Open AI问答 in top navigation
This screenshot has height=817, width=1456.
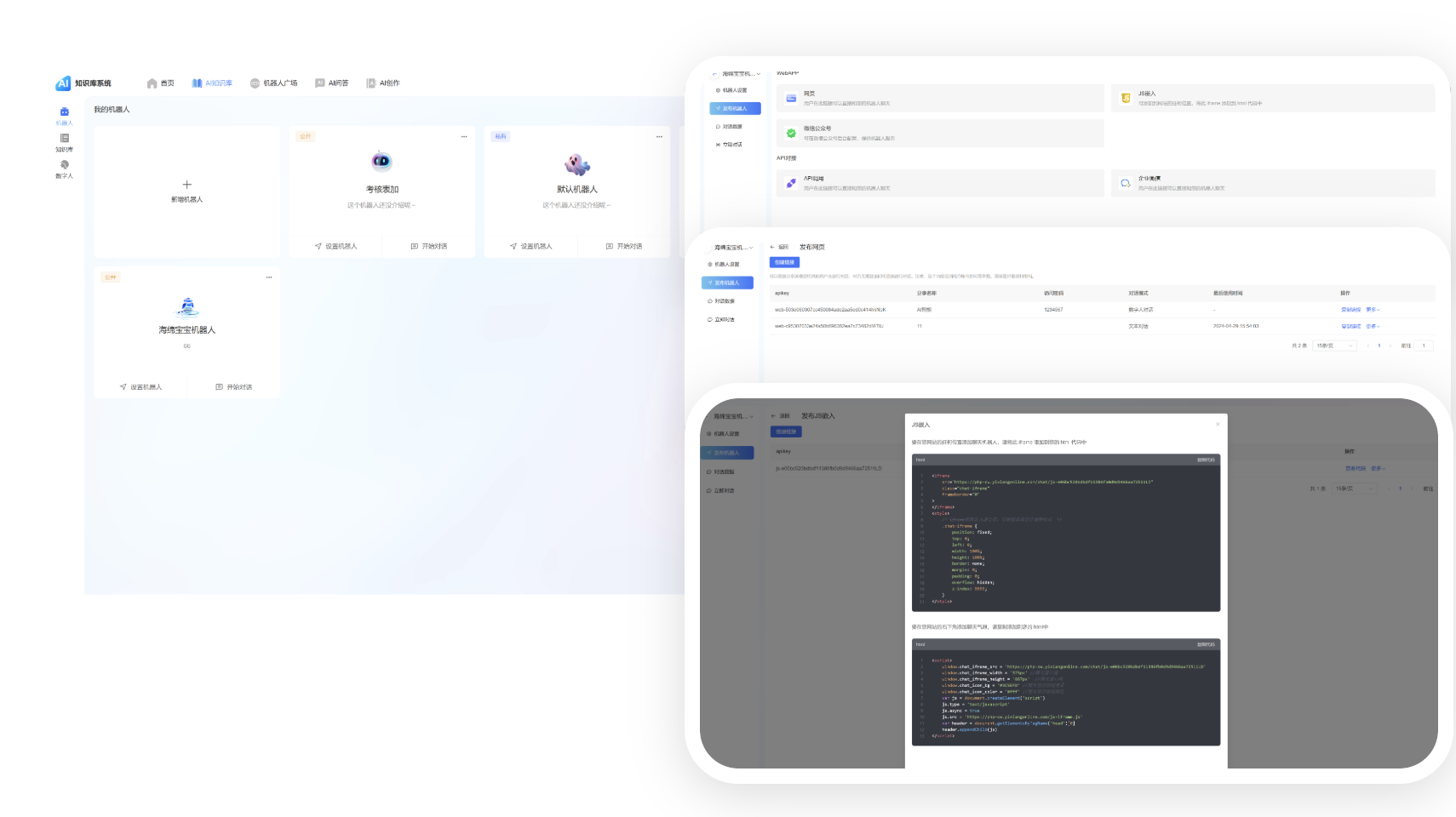332,83
